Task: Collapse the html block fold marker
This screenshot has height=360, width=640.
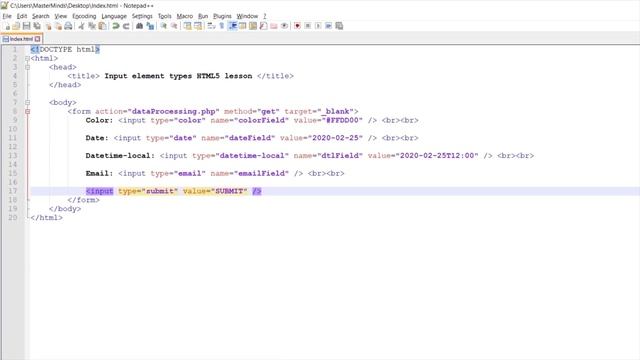Action: 27,58
